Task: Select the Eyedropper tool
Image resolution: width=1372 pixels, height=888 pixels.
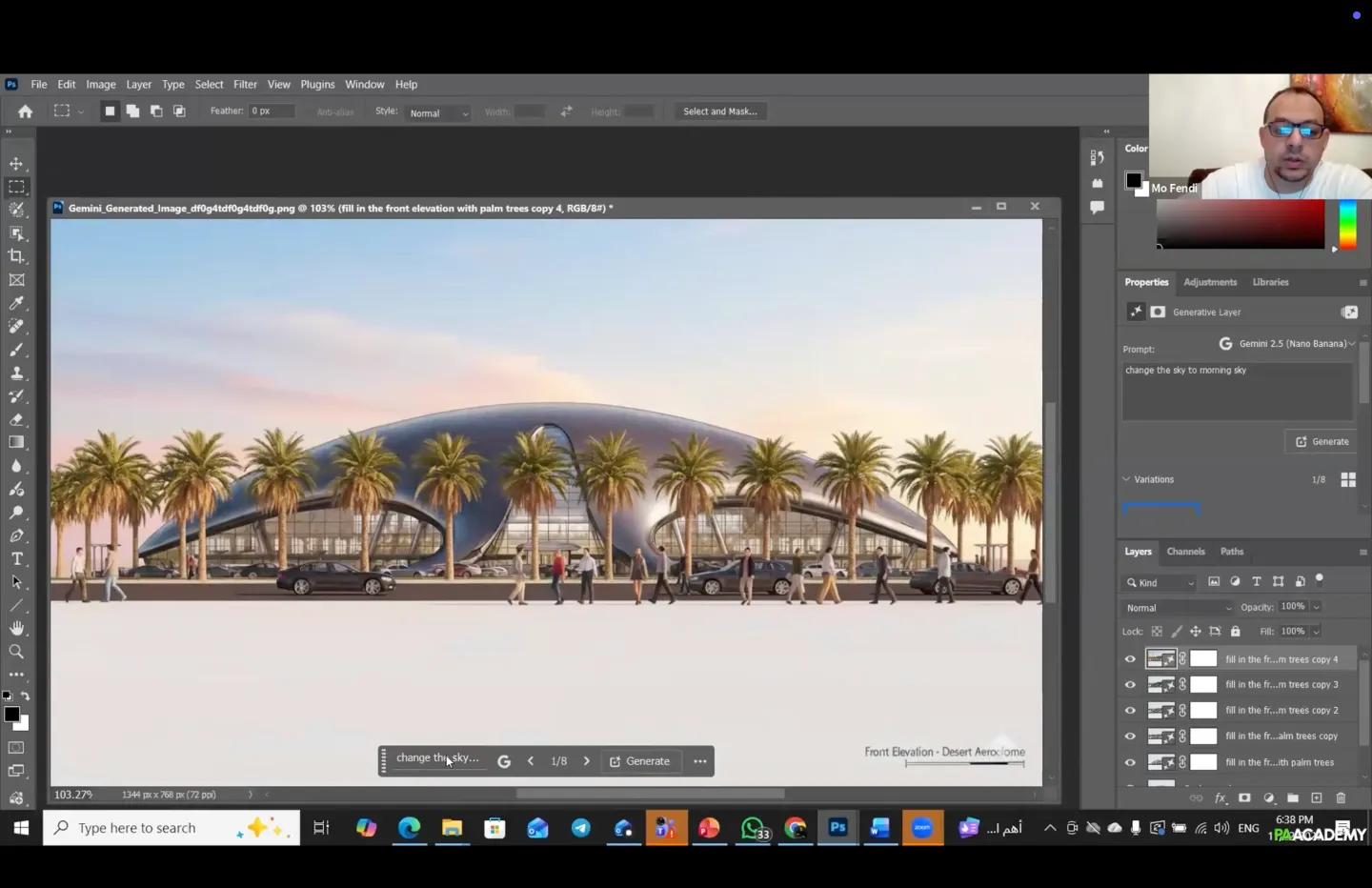Action: point(16,303)
